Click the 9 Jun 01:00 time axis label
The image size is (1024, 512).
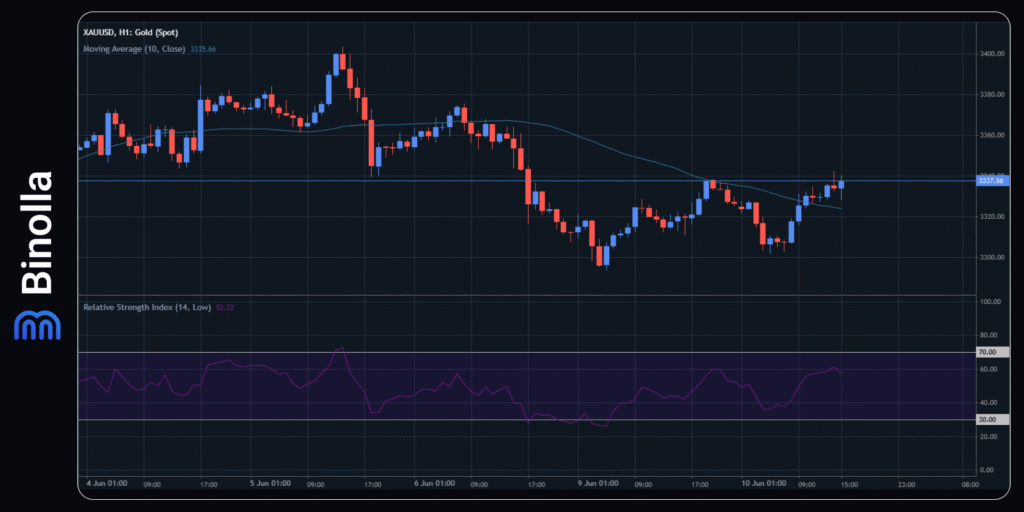(x=598, y=483)
